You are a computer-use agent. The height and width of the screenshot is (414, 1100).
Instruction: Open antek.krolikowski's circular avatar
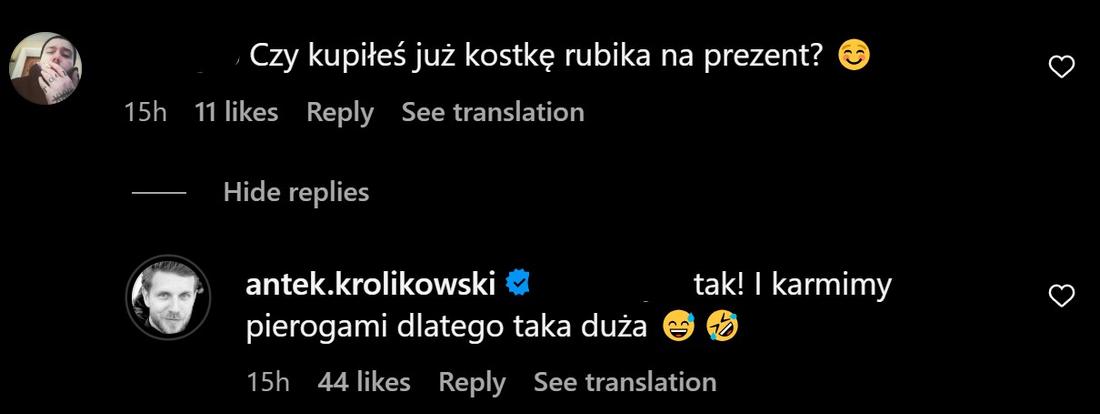(168, 297)
